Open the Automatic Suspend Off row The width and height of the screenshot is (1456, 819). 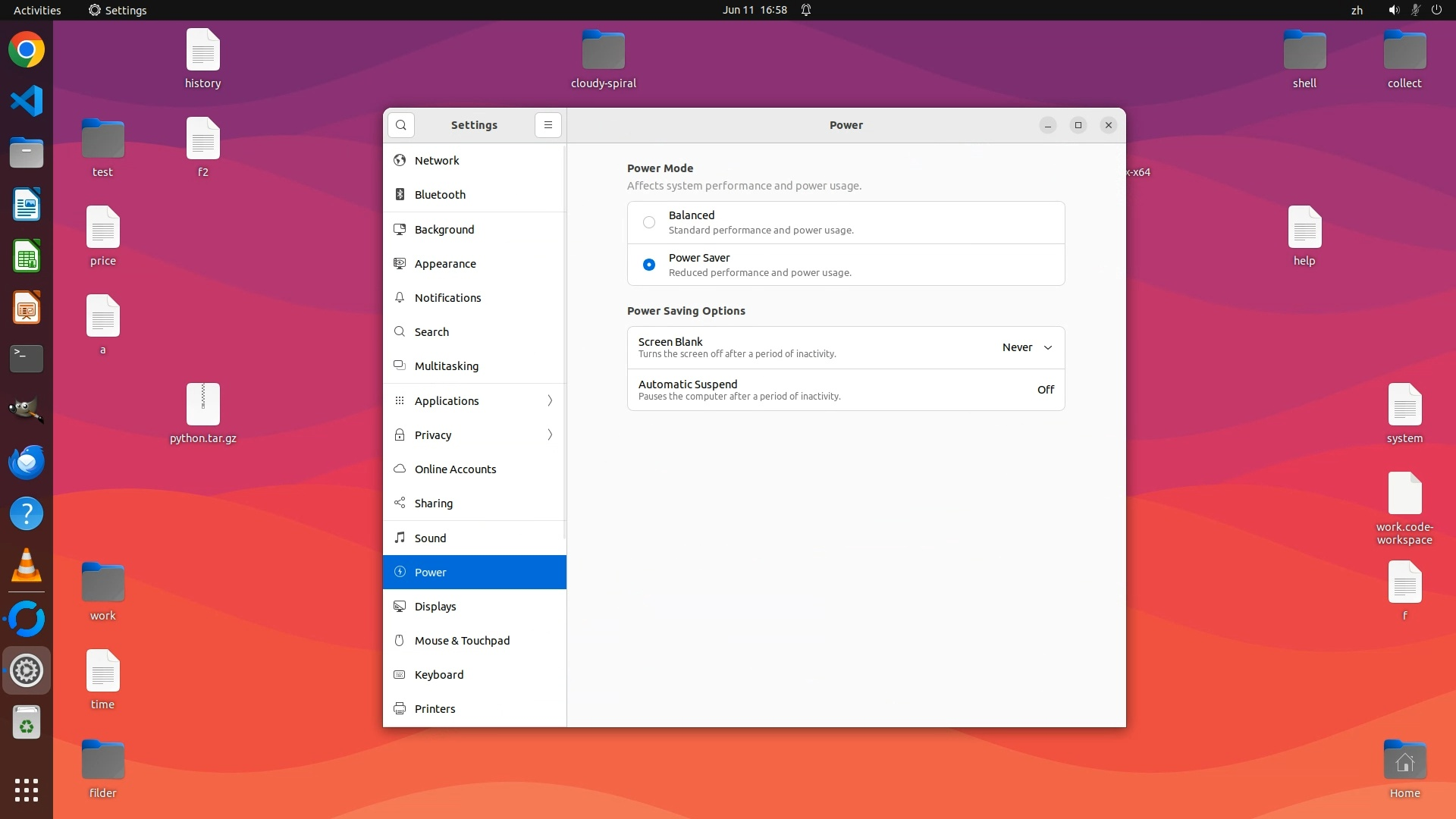point(846,390)
